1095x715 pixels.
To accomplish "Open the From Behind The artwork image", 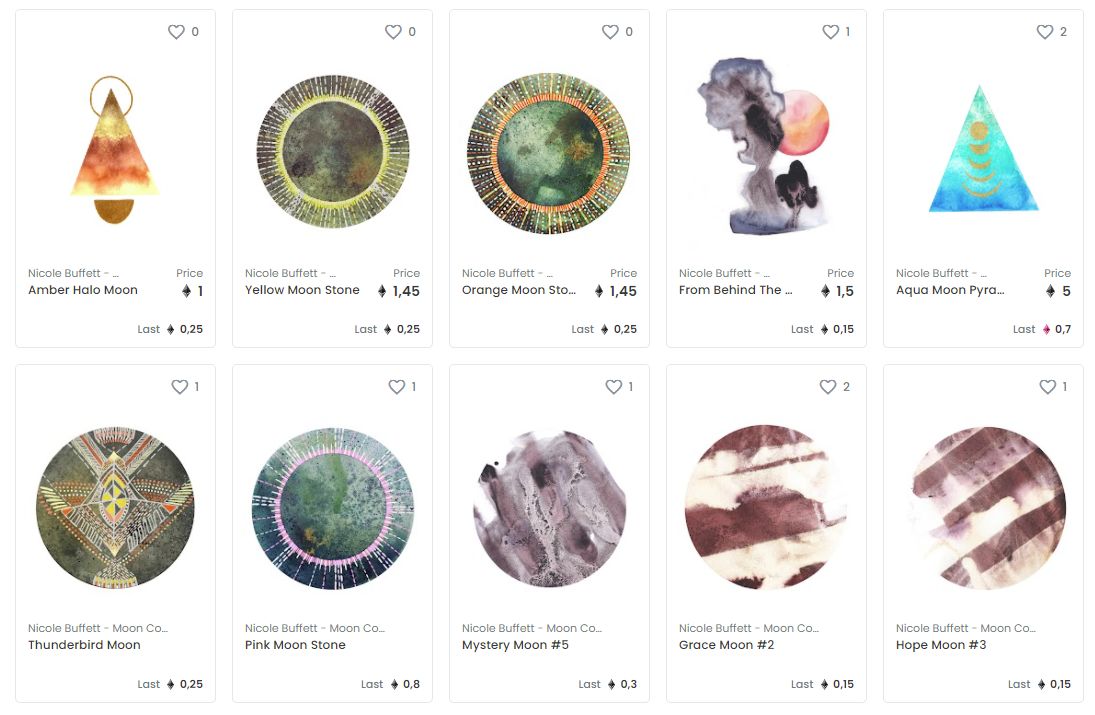I will coord(765,147).
